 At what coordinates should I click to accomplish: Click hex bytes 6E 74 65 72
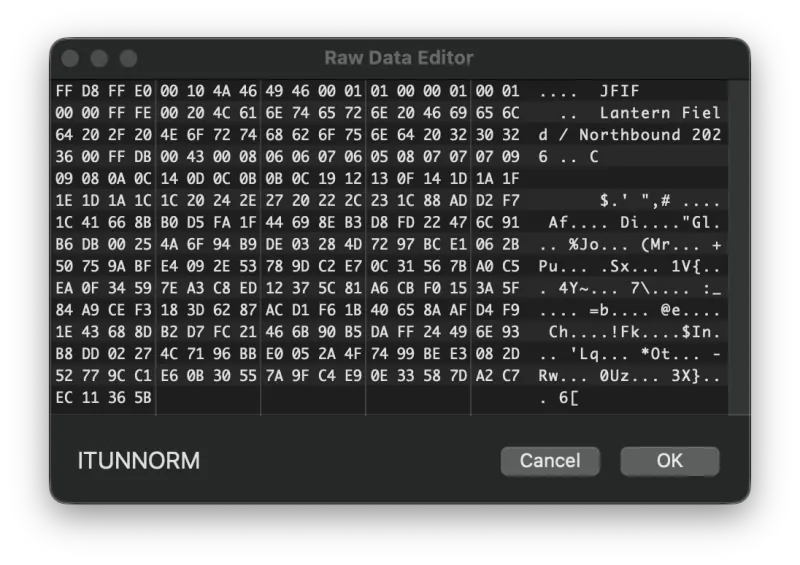click(313, 113)
